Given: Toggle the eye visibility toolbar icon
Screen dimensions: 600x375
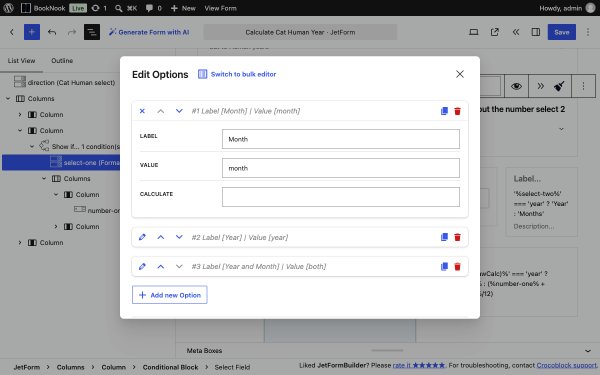Looking at the screenshot, I should [x=516, y=86].
